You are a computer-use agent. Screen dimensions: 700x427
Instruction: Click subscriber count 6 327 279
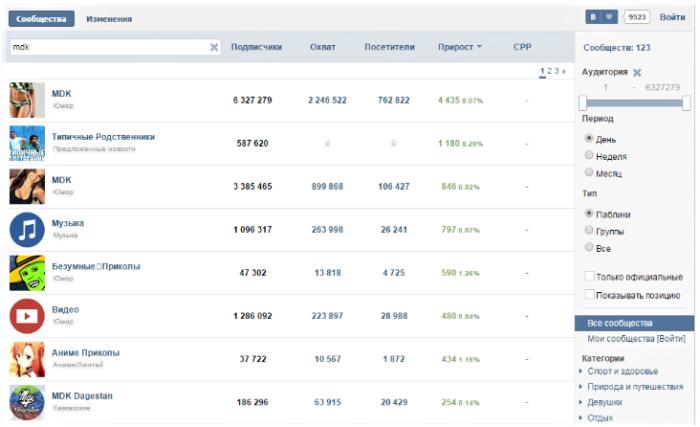(x=252, y=100)
